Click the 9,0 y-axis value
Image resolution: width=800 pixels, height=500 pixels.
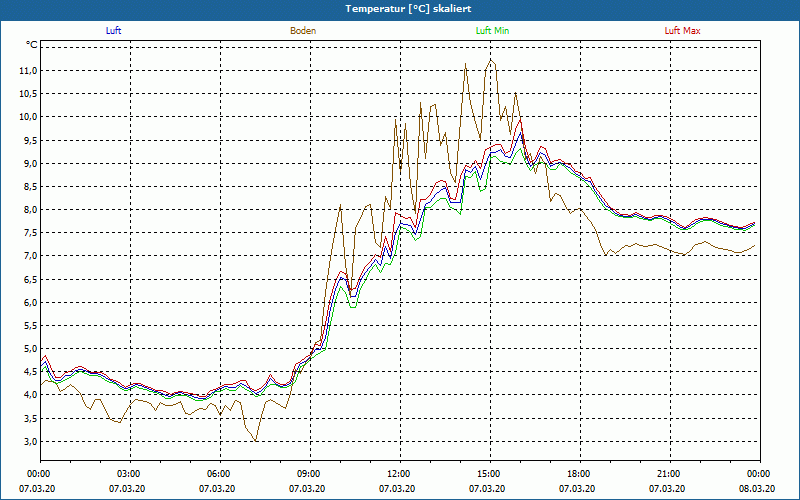point(30,164)
